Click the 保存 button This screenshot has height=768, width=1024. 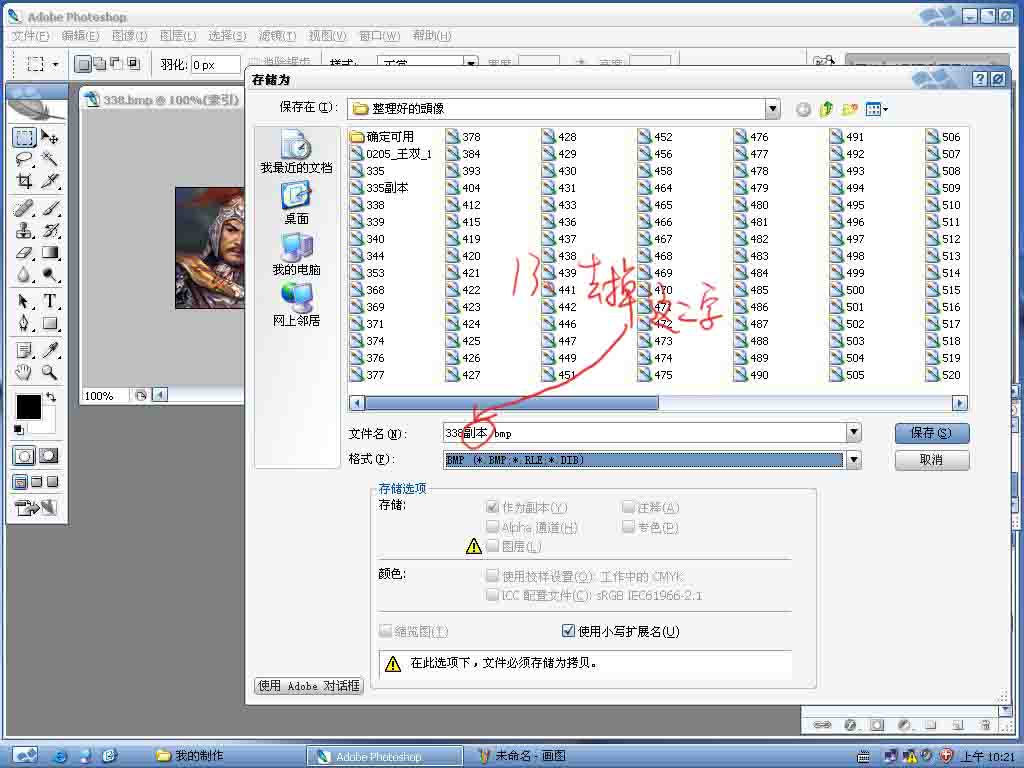pos(931,433)
